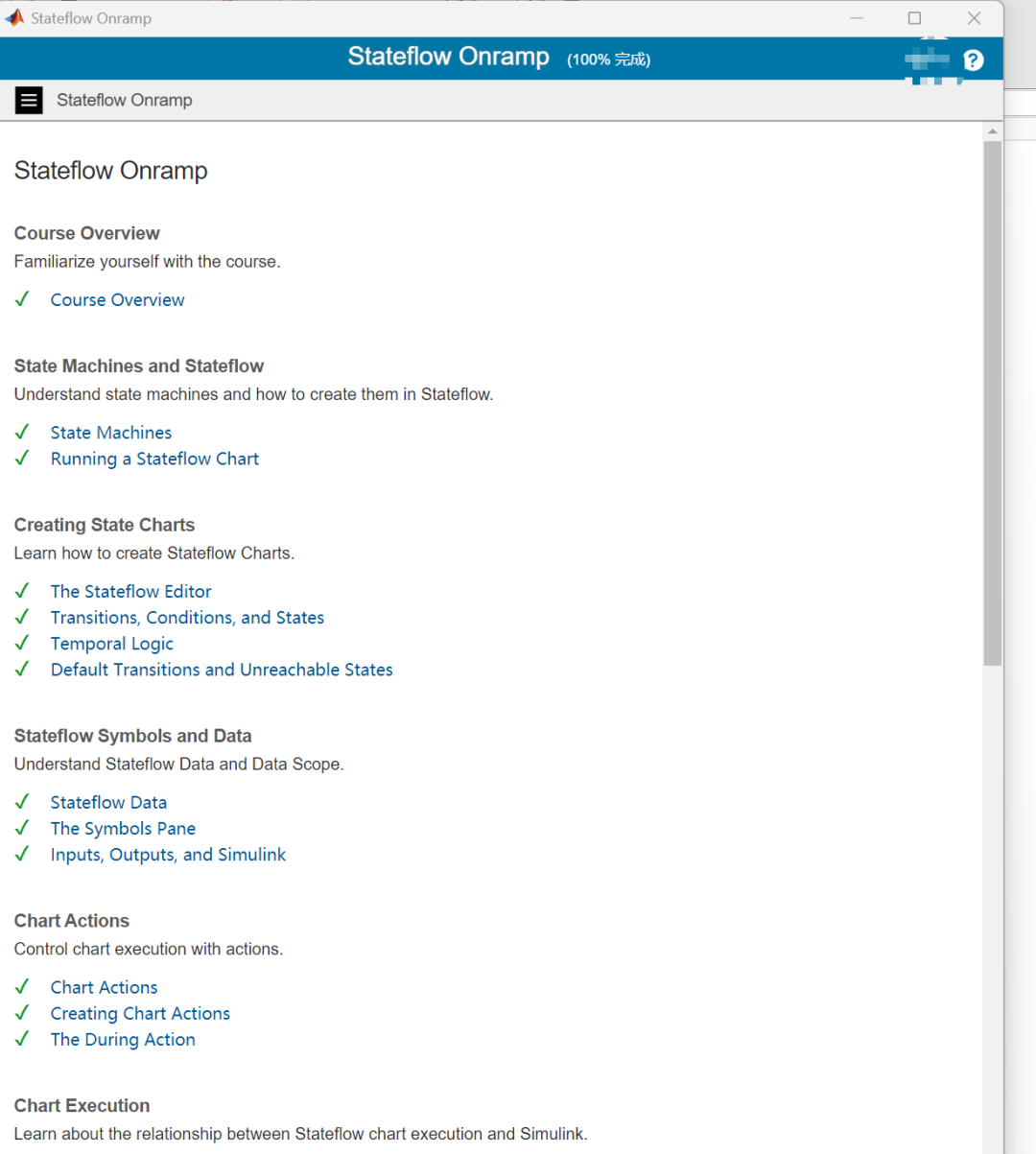Click the State Machines and Stateflow heading
Screen dimensions: 1036x1154
pos(139,365)
